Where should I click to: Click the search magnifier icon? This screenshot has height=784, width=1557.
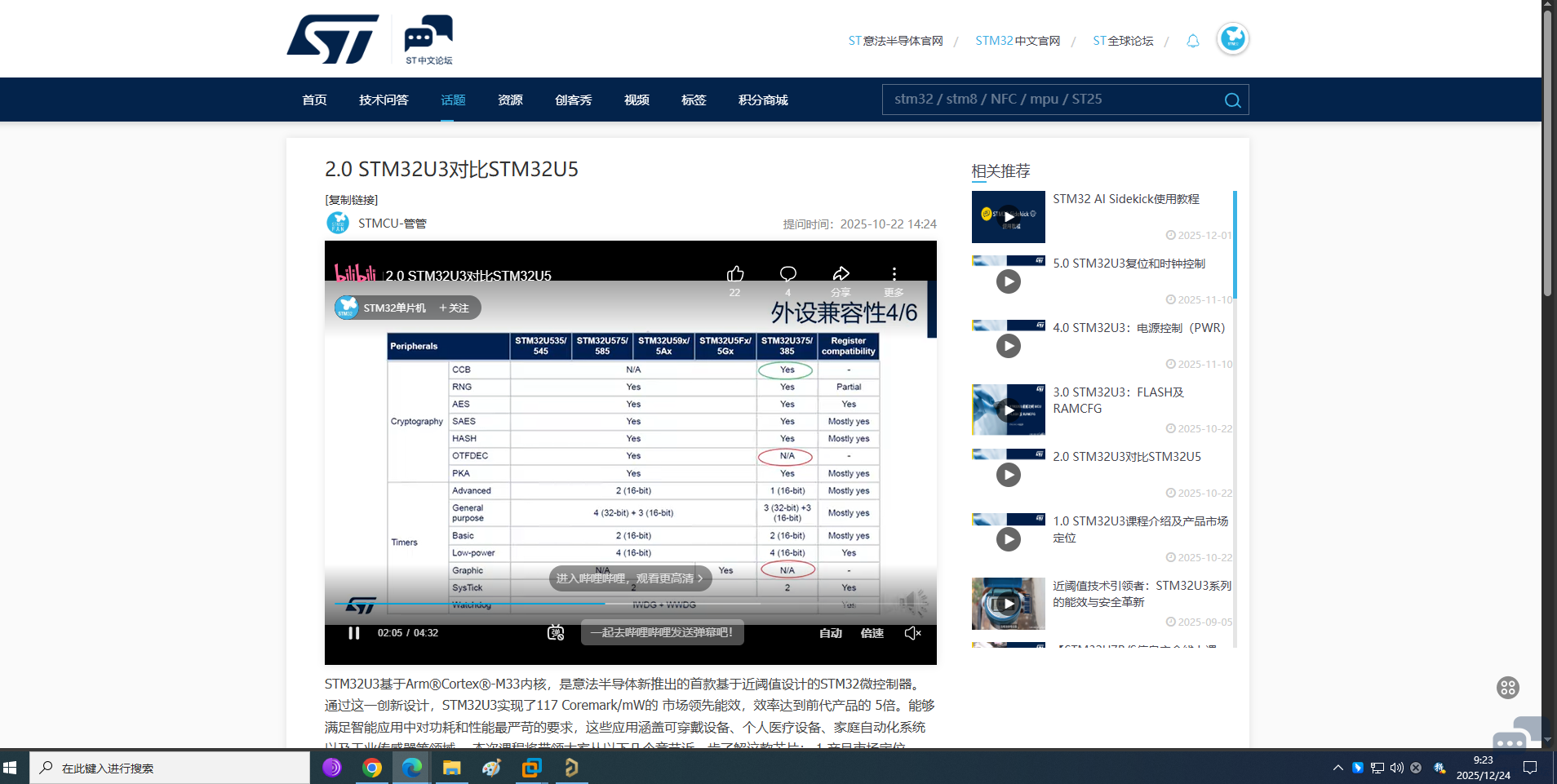1232,100
